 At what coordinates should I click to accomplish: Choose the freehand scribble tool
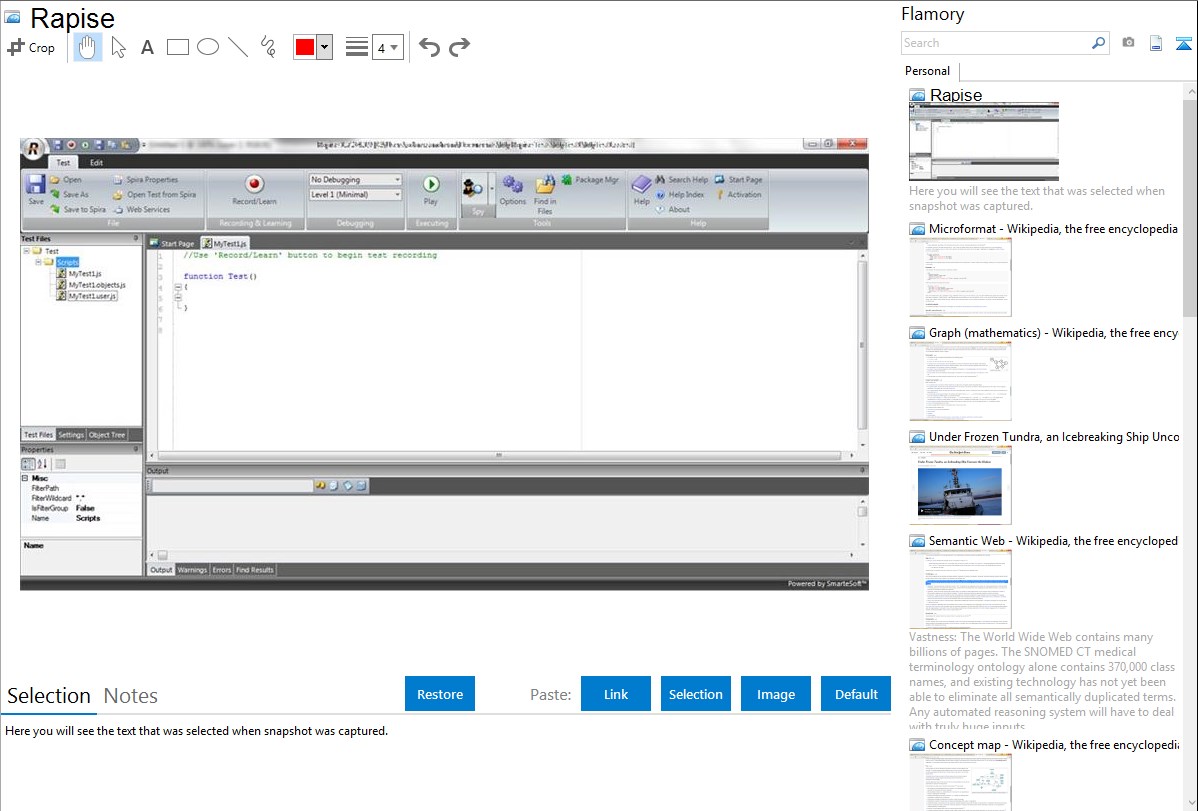point(268,47)
